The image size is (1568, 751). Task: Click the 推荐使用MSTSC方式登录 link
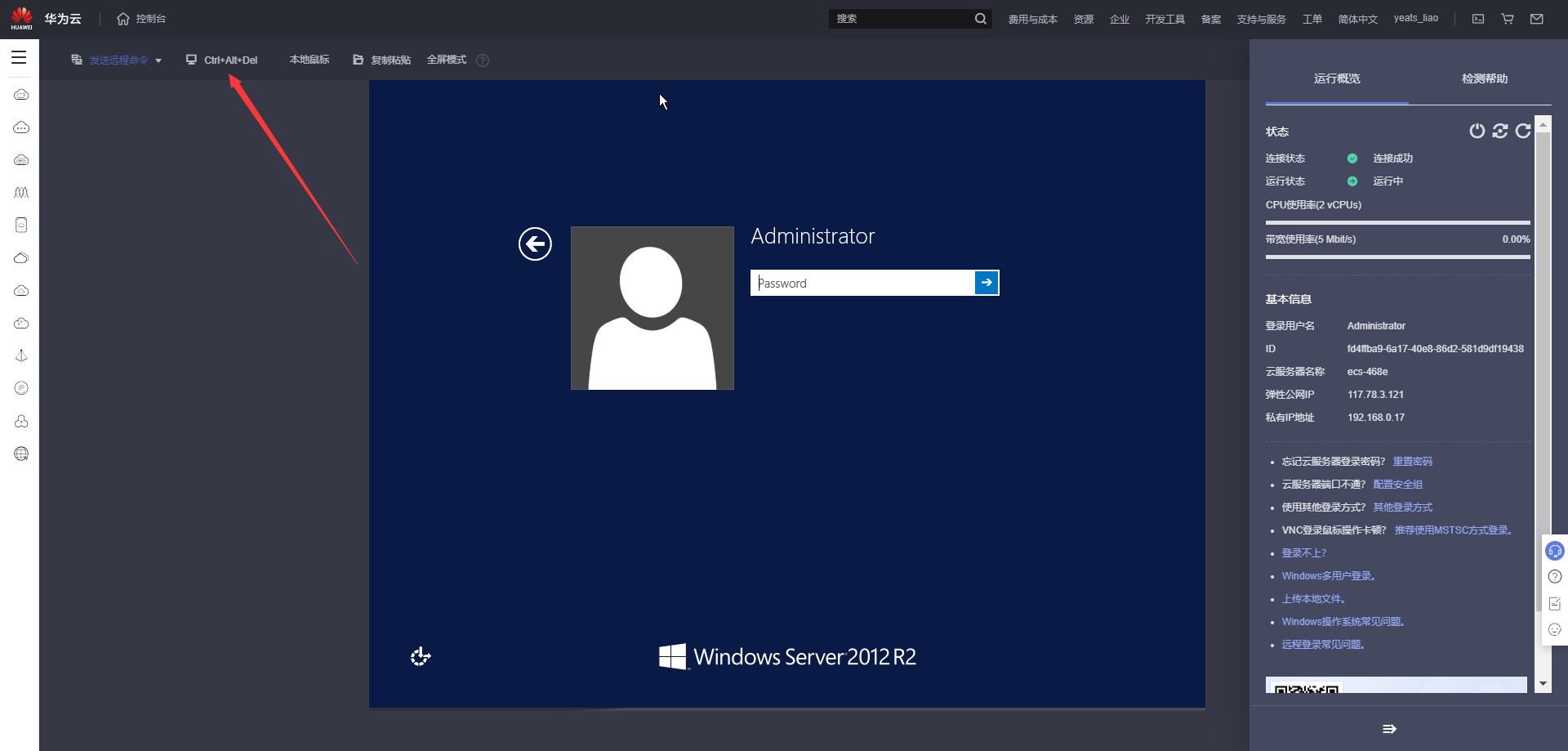click(x=1454, y=530)
